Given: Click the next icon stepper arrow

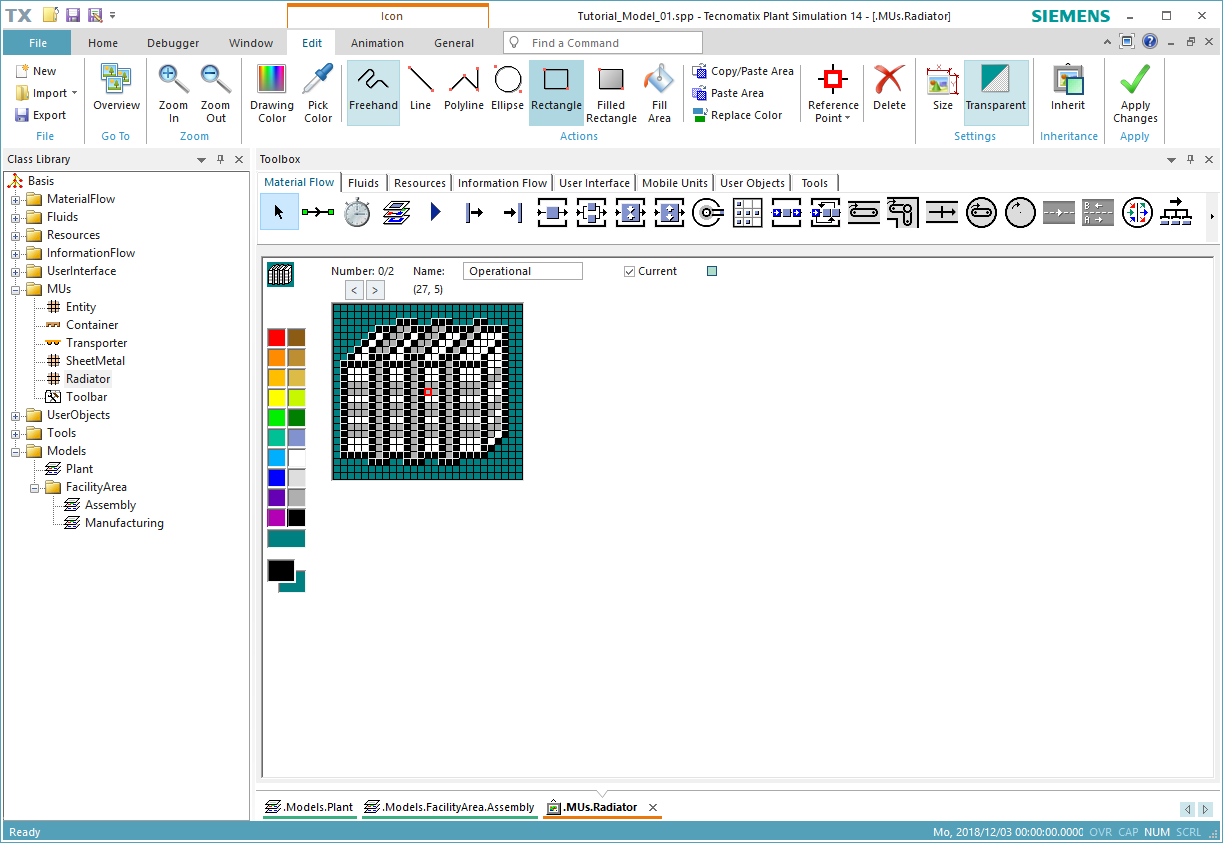Looking at the screenshot, I should (x=375, y=289).
